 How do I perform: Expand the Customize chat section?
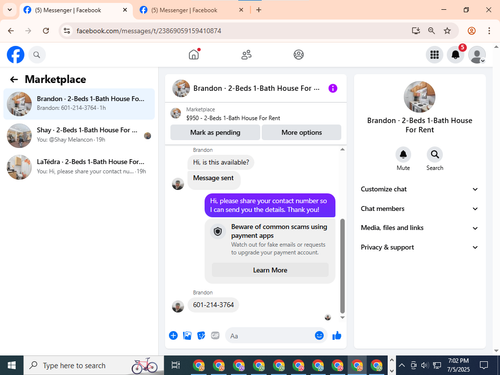click(x=419, y=189)
